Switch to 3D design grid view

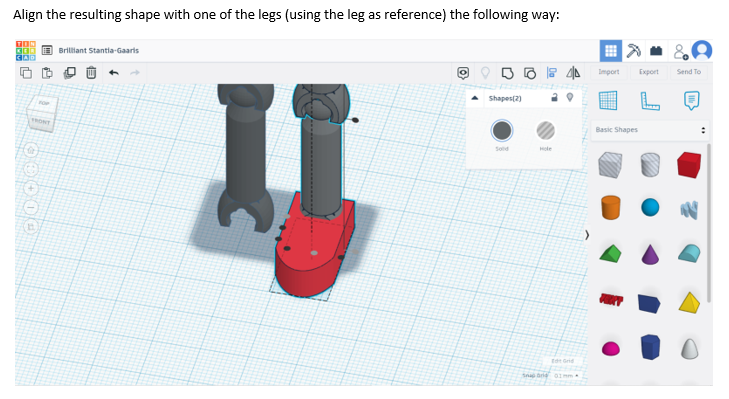[x=610, y=51]
